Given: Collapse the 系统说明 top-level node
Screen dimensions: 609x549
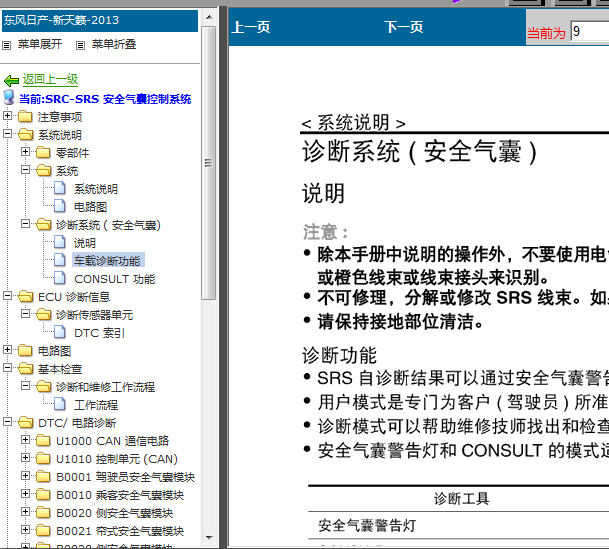Looking at the screenshot, I should tap(7, 134).
